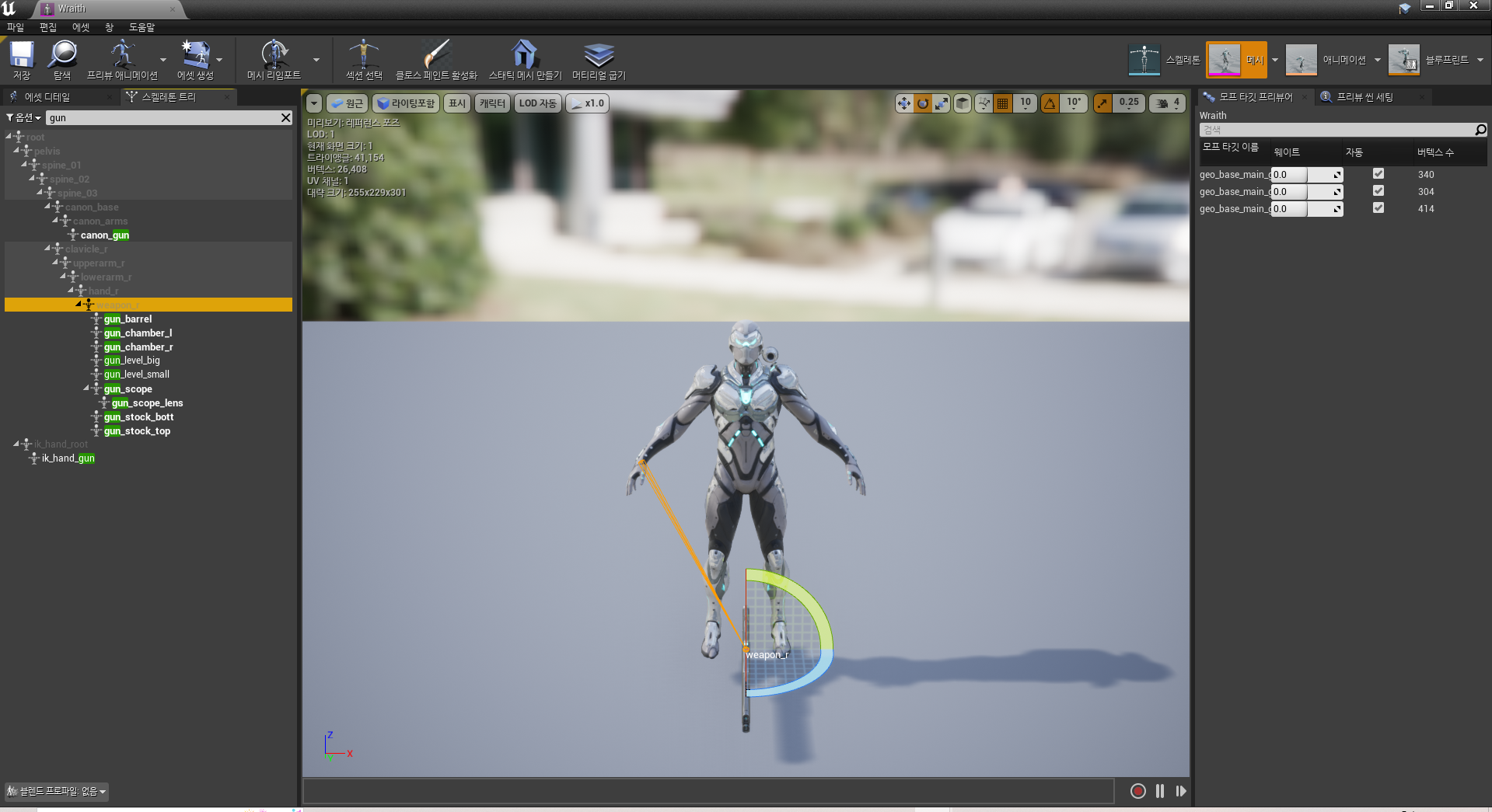
Task: Pause the preview animation playback
Action: (x=1160, y=791)
